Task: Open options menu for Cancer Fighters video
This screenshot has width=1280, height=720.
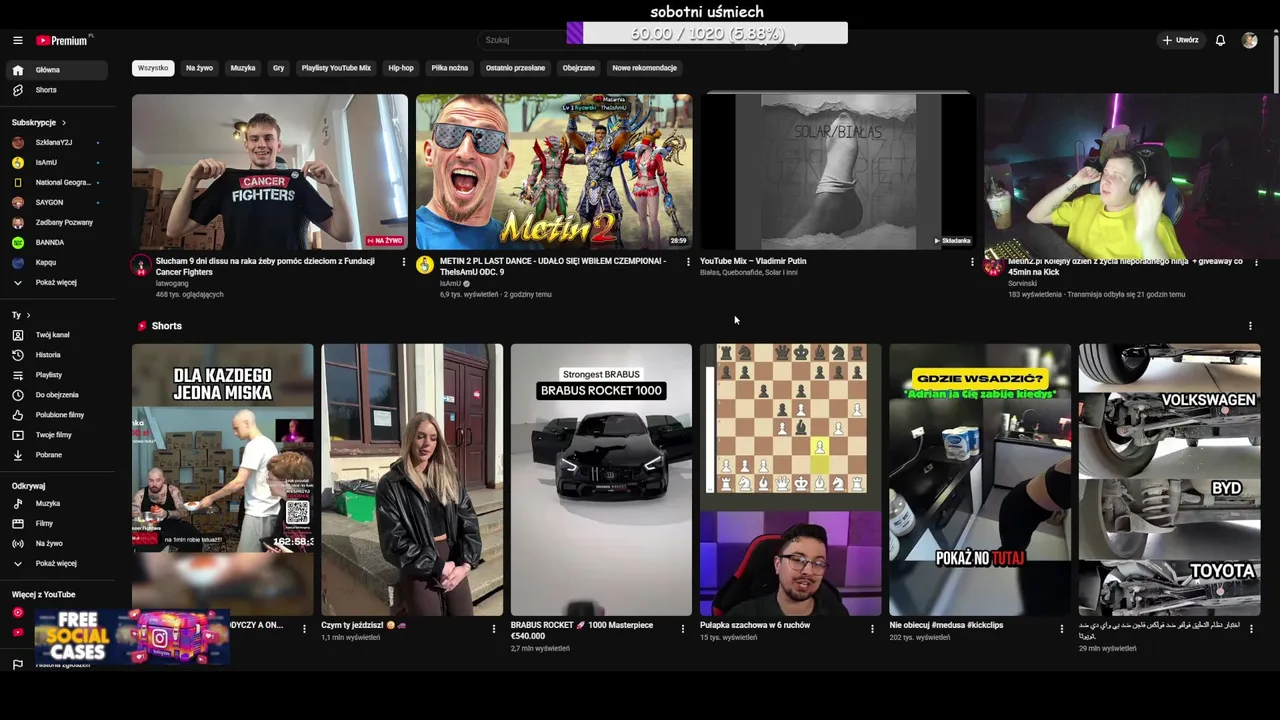Action: (404, 262)
